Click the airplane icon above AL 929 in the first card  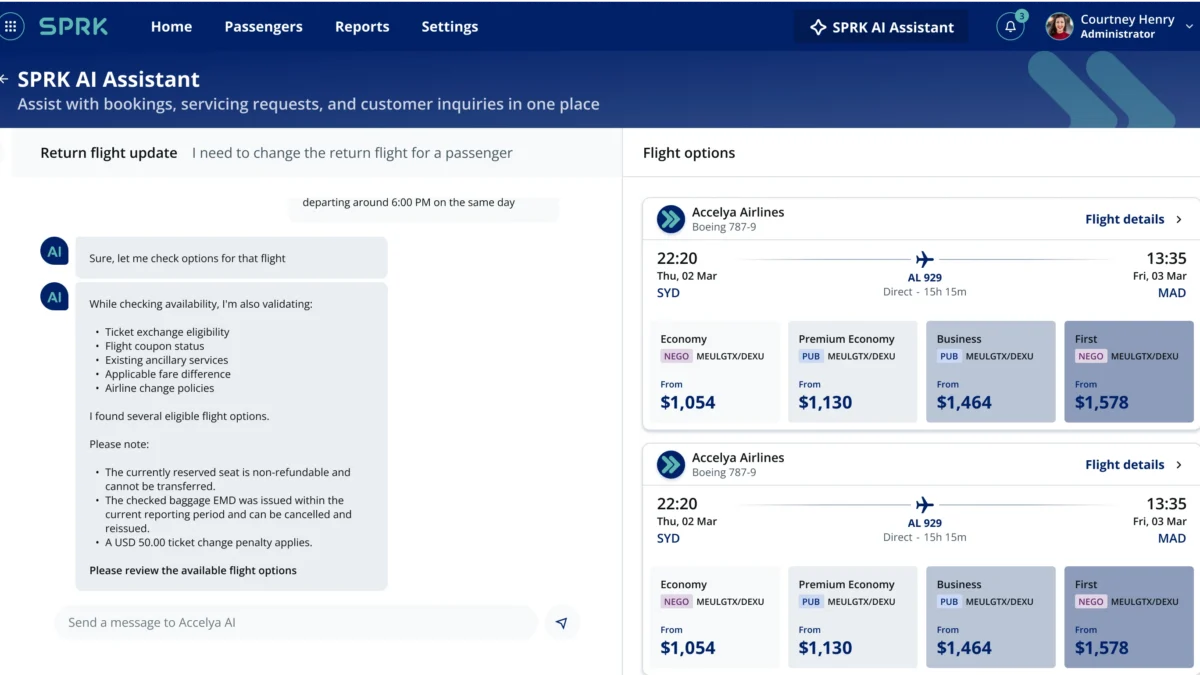[924, 259]
